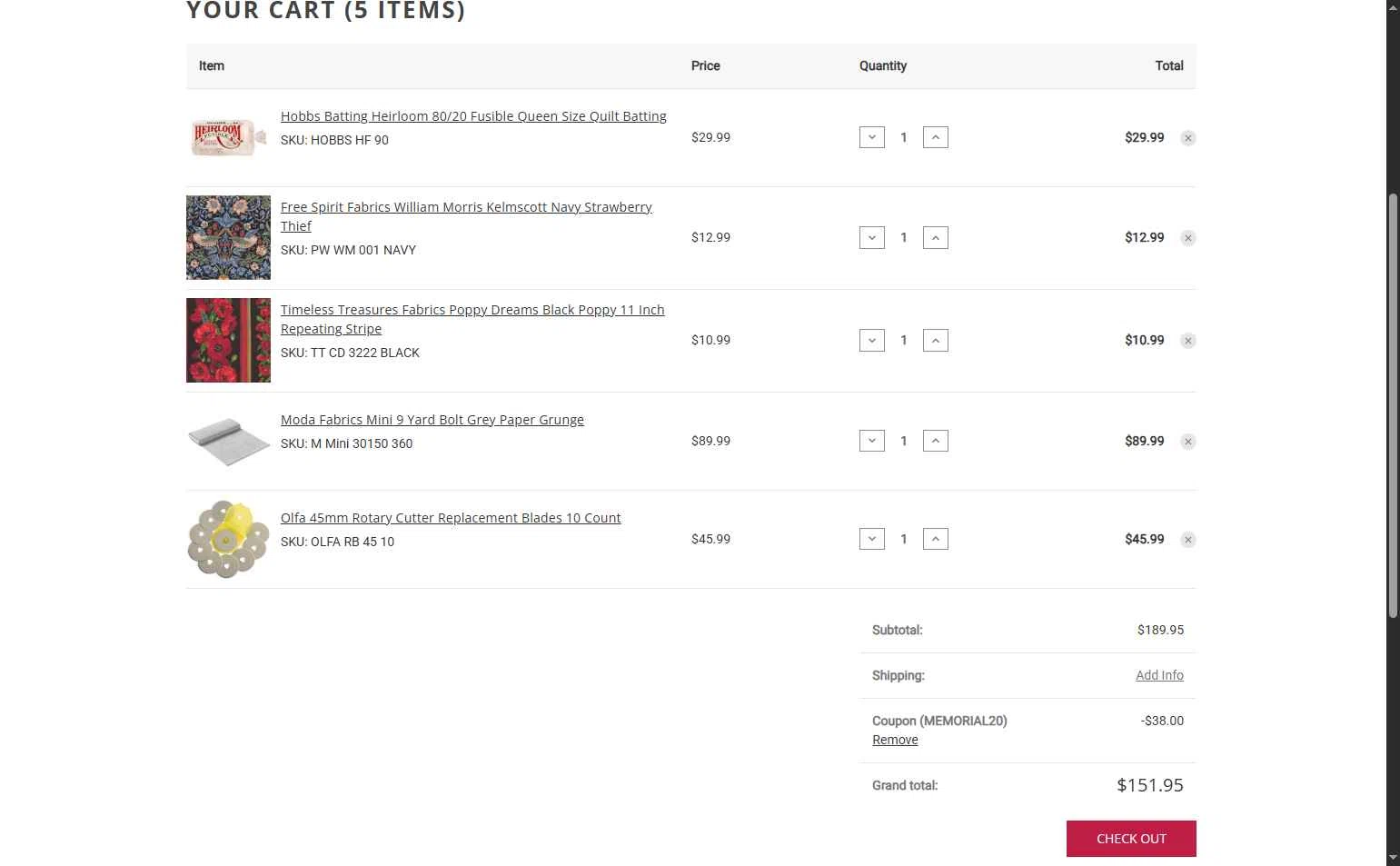Click the Hobbs Heirloom batting thumbnail
Screen dimensions: 1400x866
(228, 137)
